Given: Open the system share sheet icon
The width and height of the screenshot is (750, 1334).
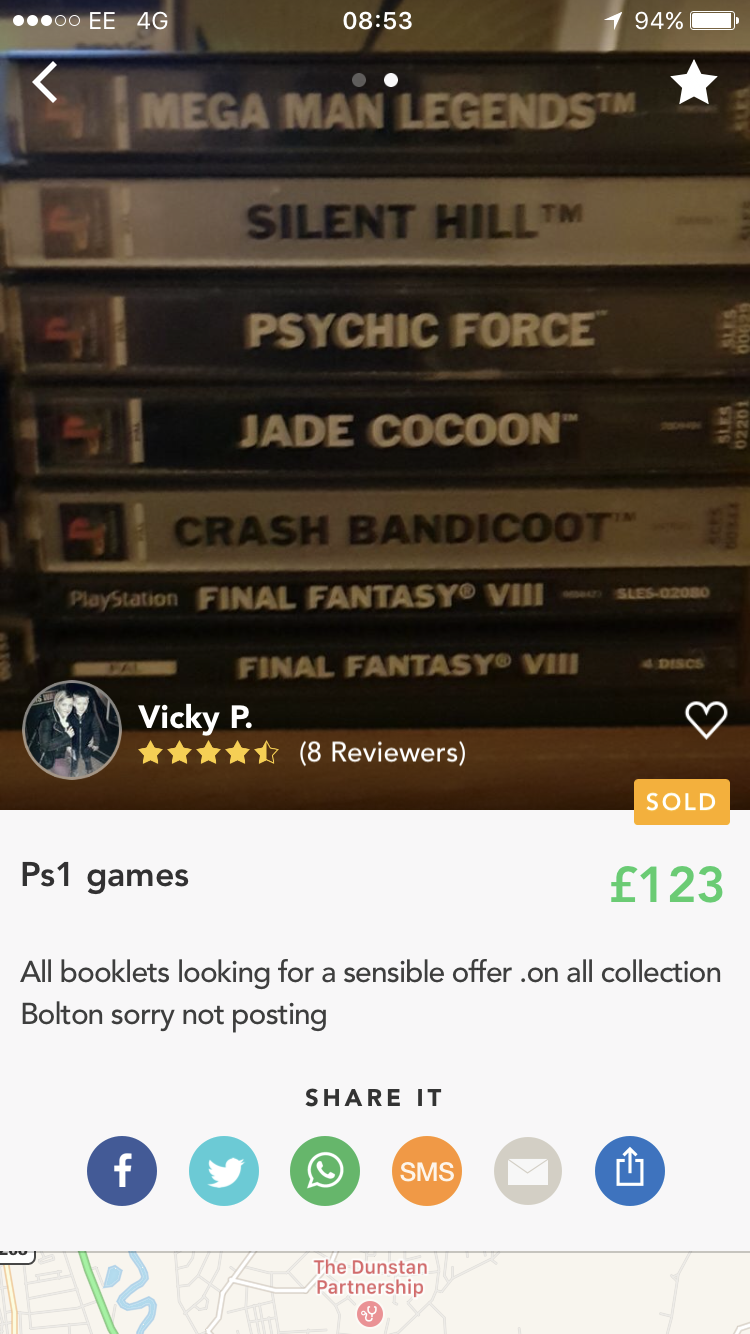Looking at the screenshot, I should pos(630,1171).
